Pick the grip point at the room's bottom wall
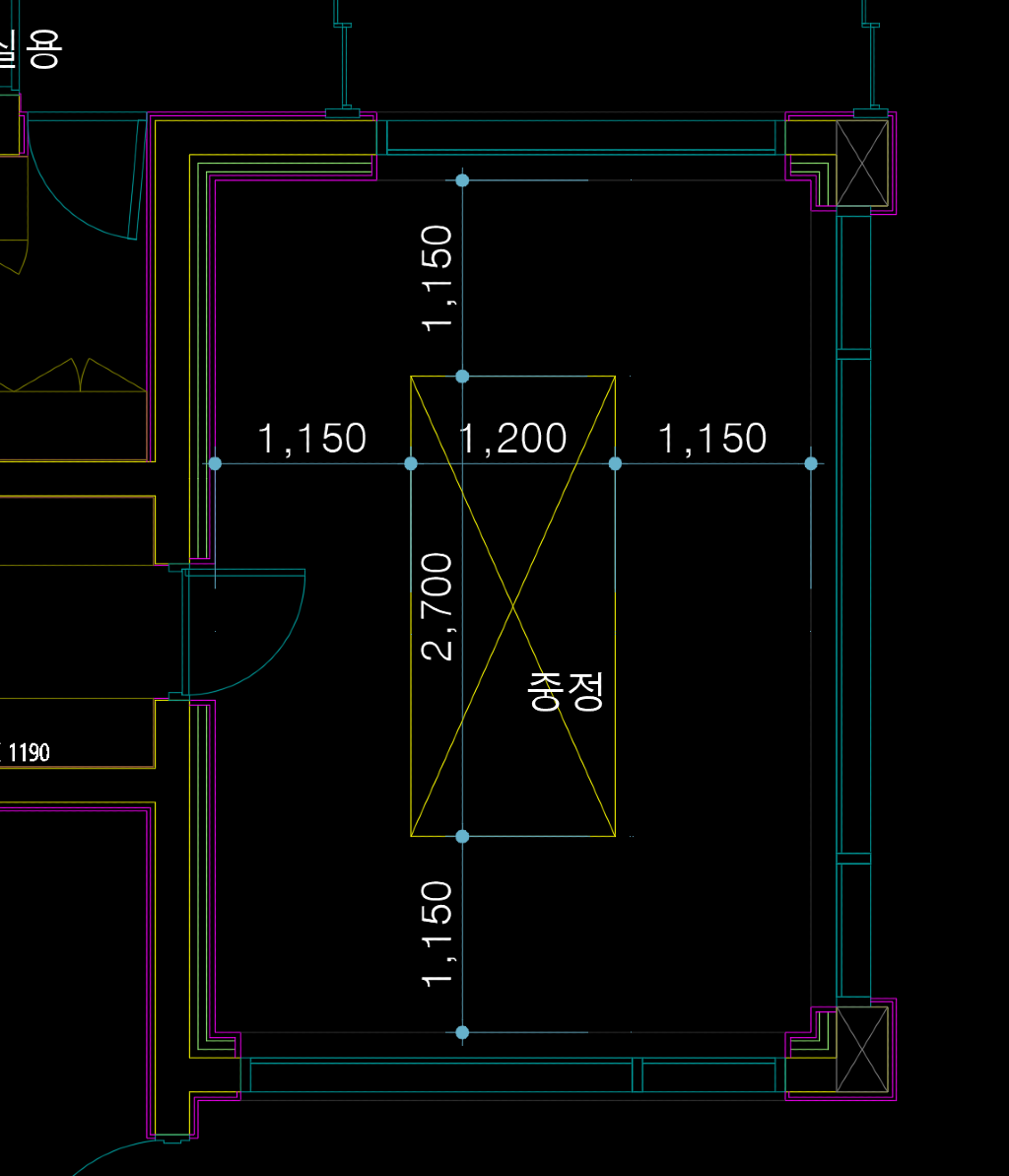Screen dimensions: 1009x1176 462,1032
